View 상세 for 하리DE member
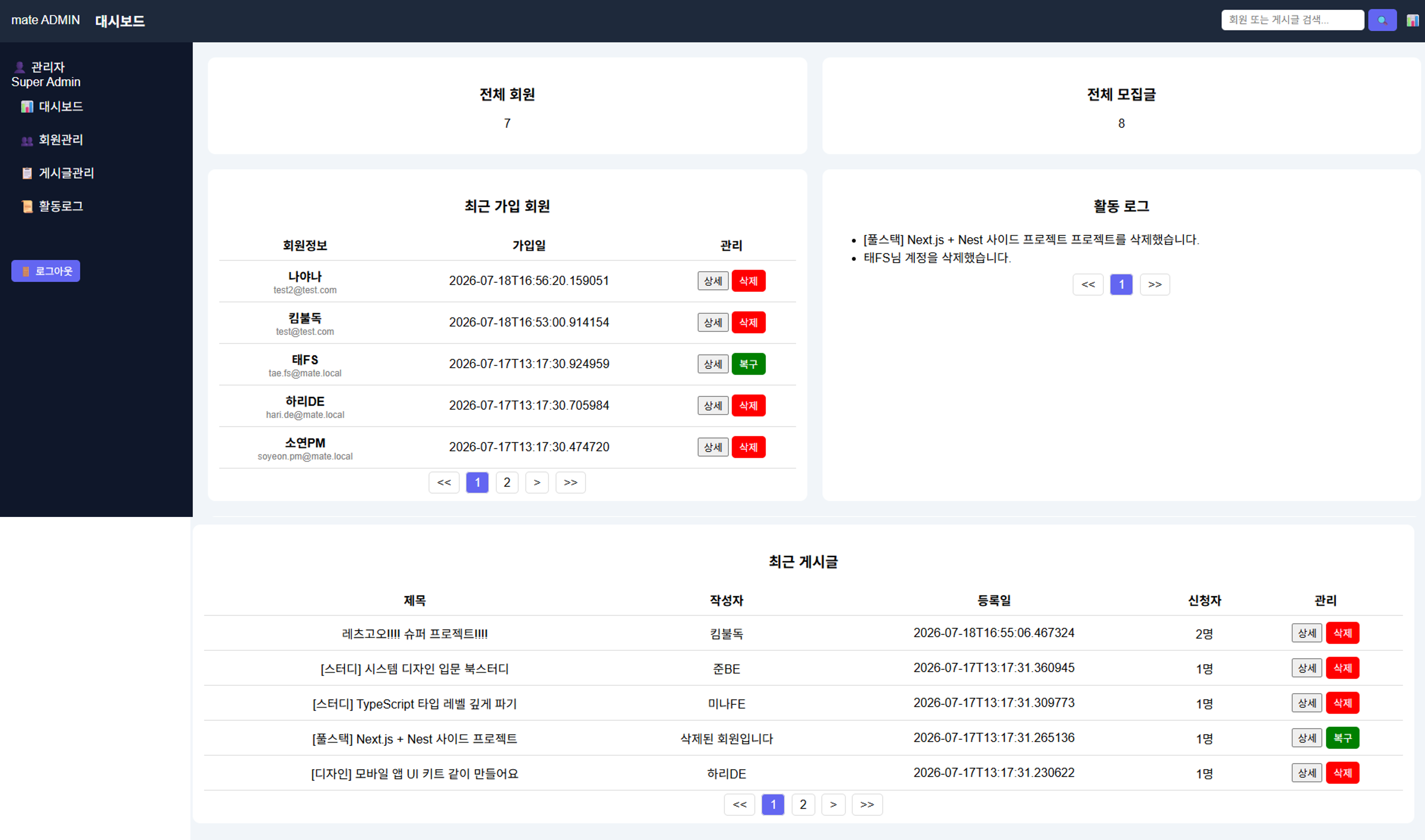This screenshot has width=1425, height=840. pos(713,405)
